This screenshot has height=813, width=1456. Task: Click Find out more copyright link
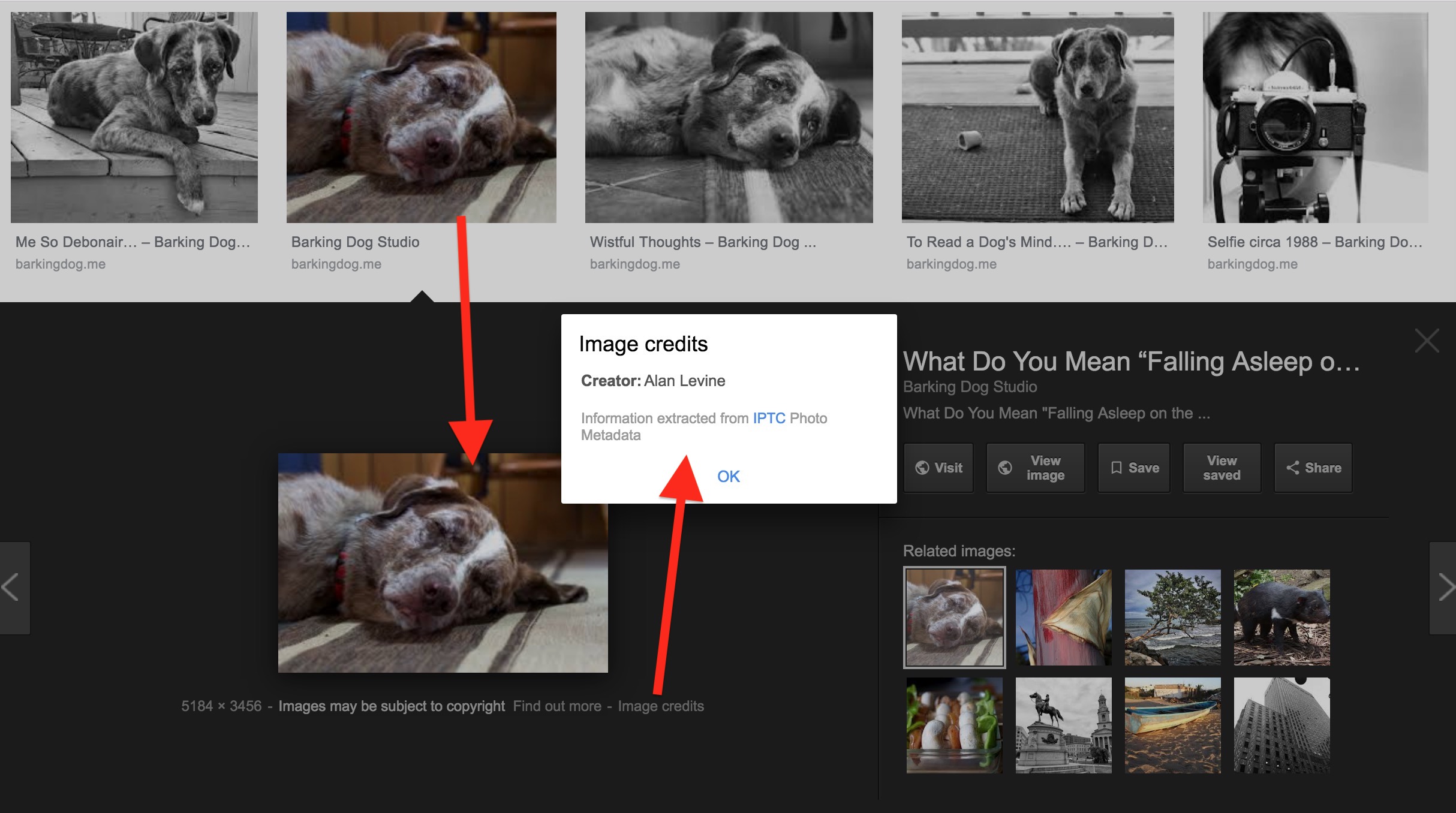[x=556, y=706]
